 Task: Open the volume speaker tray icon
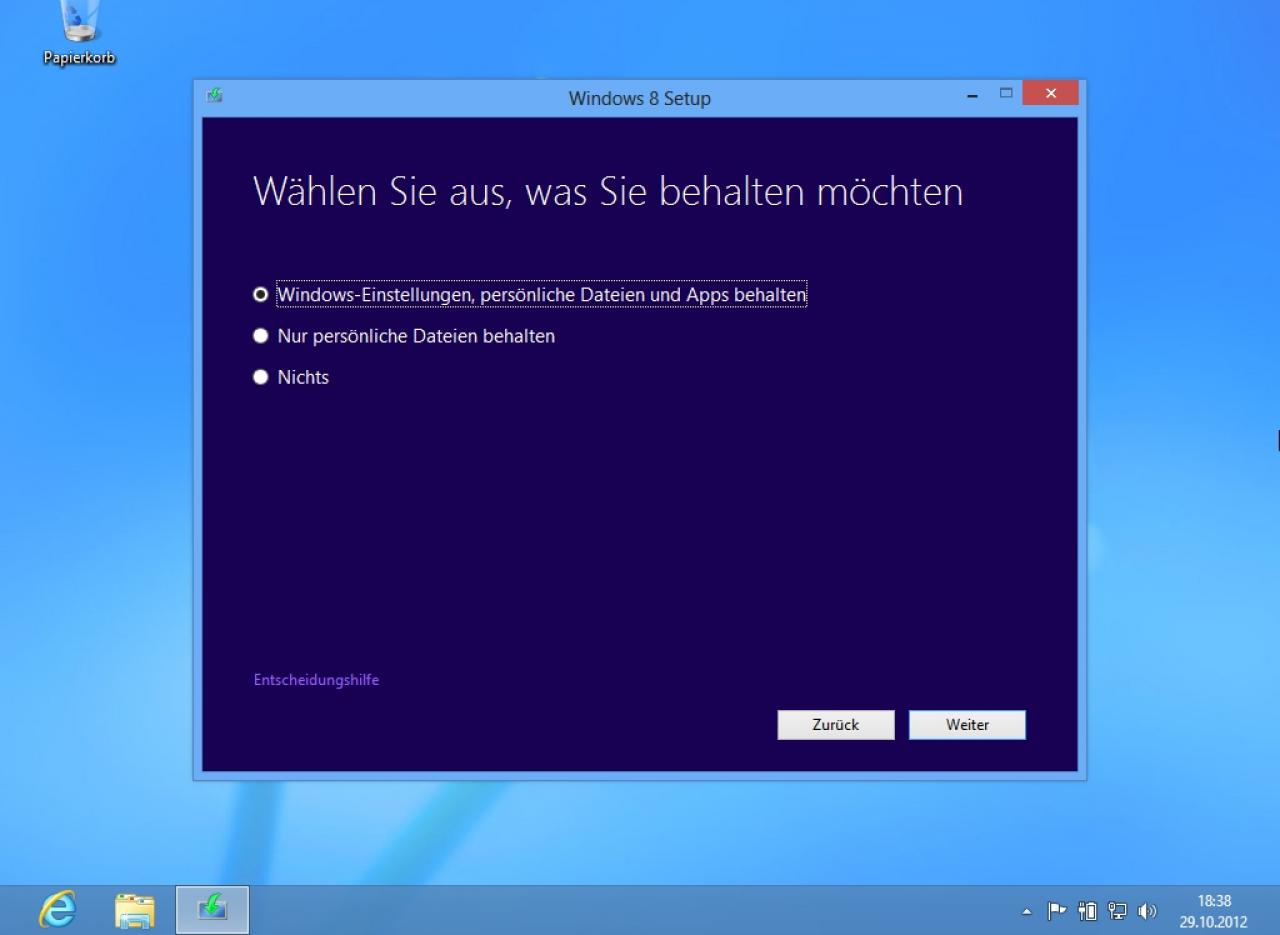tap(1147, 911)
